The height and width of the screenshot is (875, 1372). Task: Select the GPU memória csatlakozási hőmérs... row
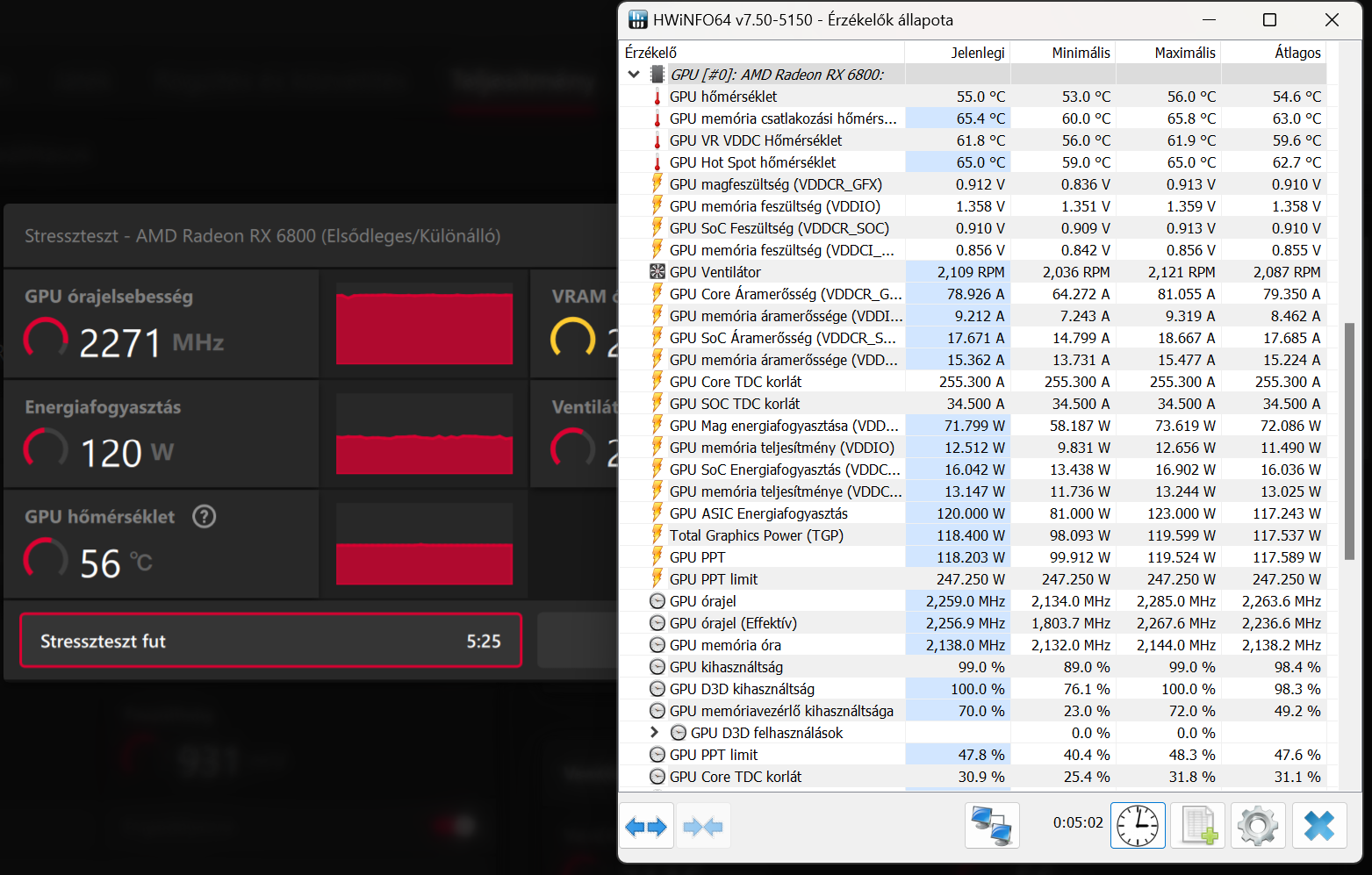point(973,118)
